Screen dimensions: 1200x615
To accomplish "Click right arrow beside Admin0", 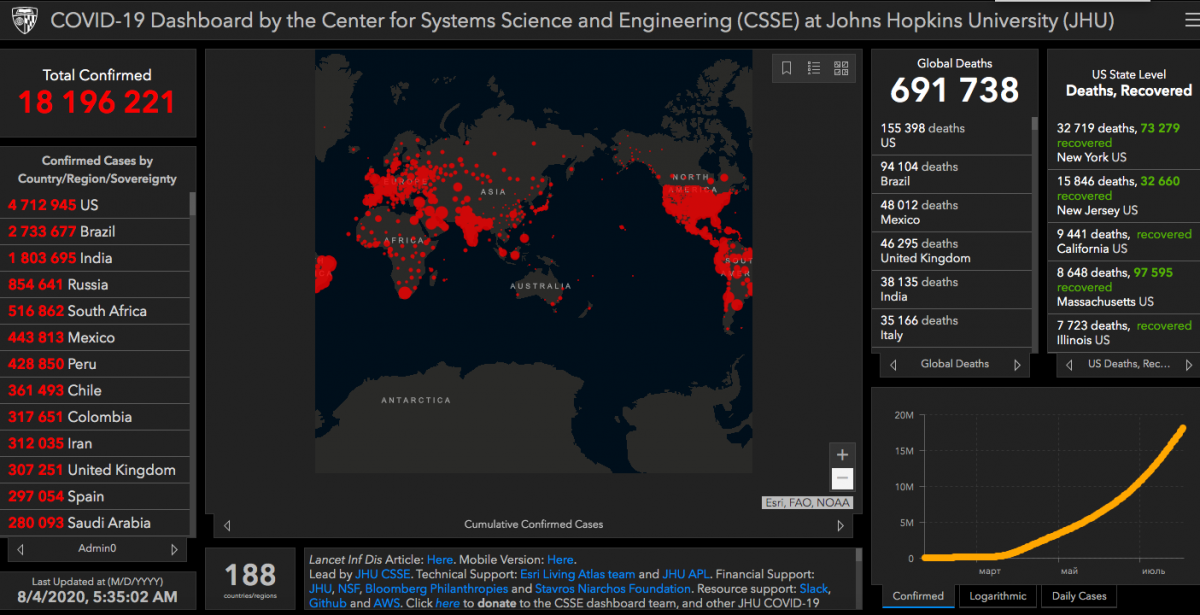I will pyautogui.click(x=175, y=549).
